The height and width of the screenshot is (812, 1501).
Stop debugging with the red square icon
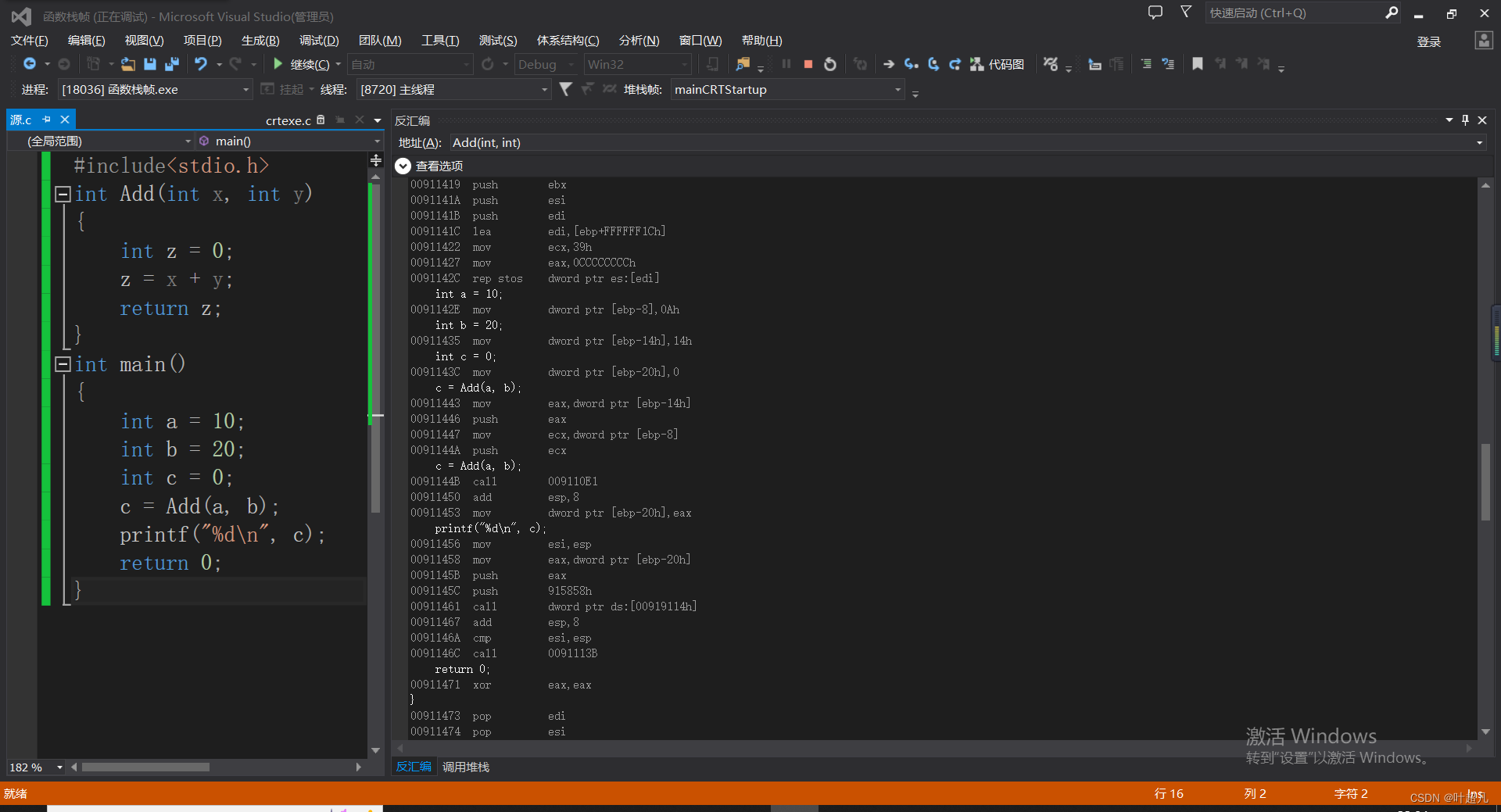808,64
